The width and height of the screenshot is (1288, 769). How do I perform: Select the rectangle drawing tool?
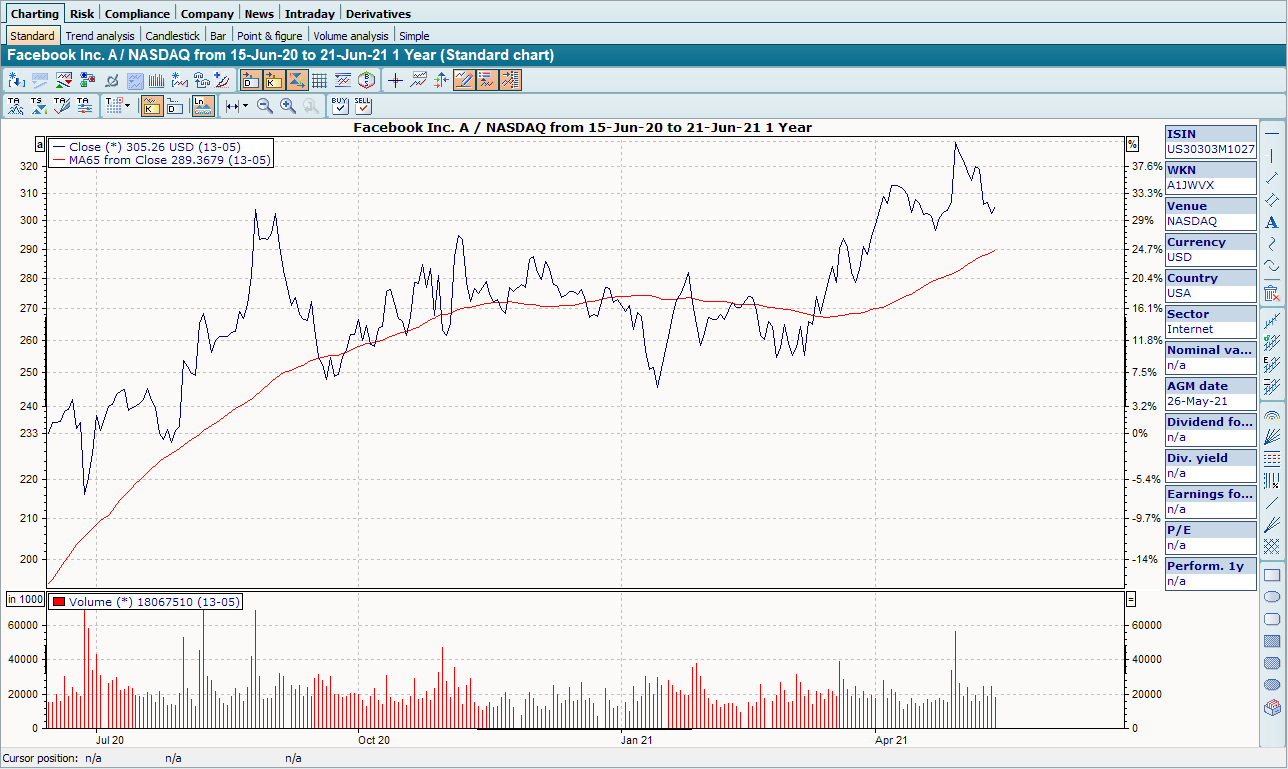[1272, 575]
